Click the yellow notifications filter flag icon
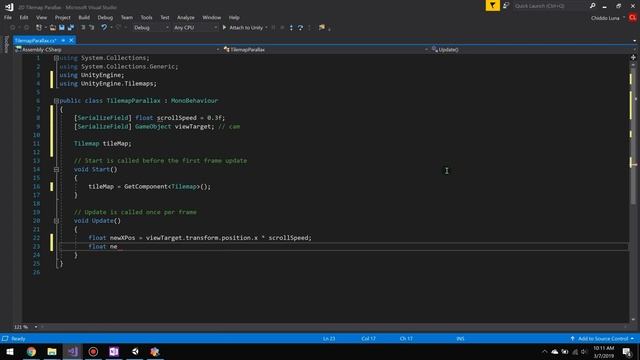The image size is (640, 360). pos(492,5)
